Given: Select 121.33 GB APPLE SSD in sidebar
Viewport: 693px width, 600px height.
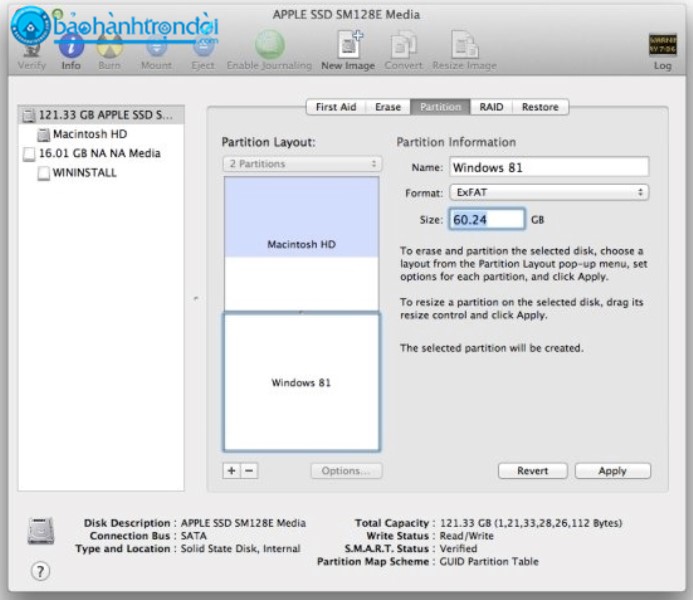Looking at the screenshot, I should click(101, 115).
